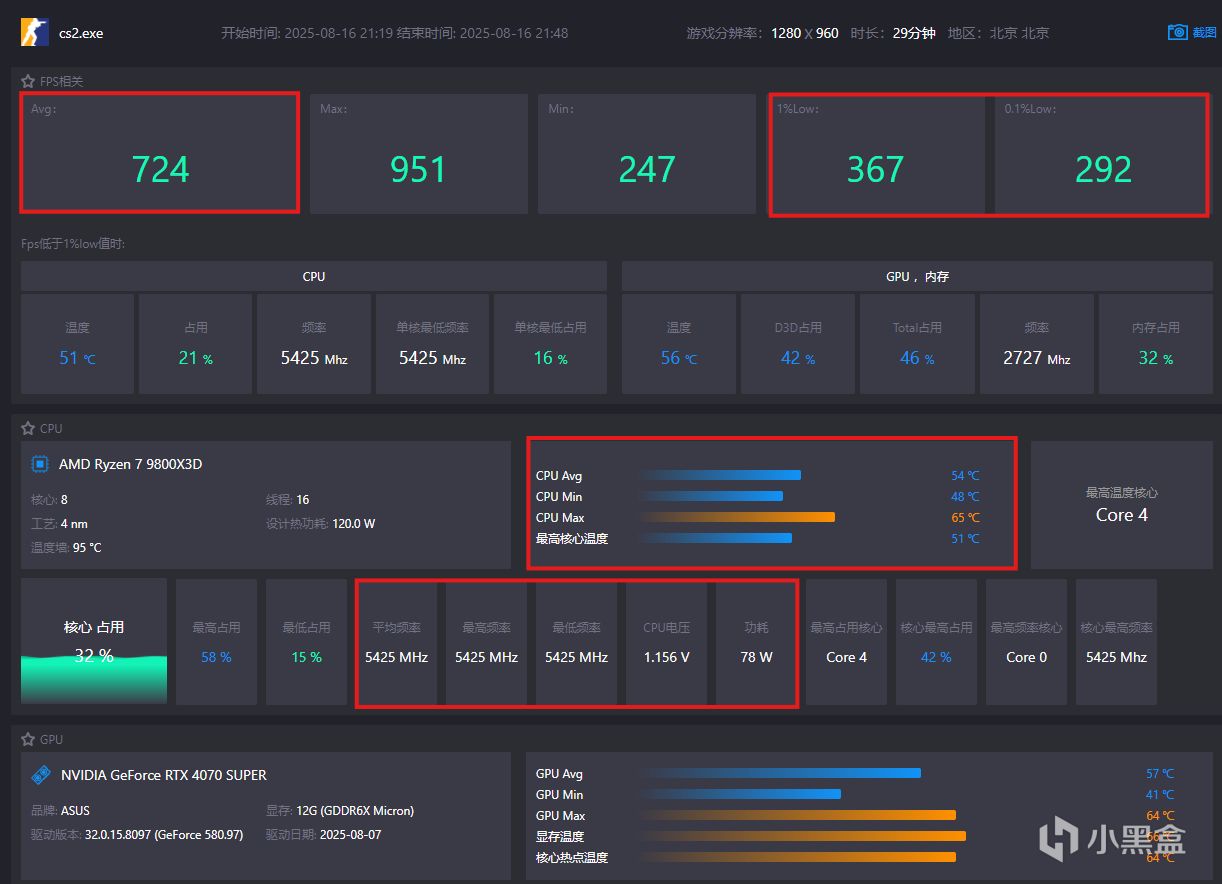The width and height of the screenshot is (1222, 884).
Task: Select the Min 247 FPS tile
Action: pos(647,154)
